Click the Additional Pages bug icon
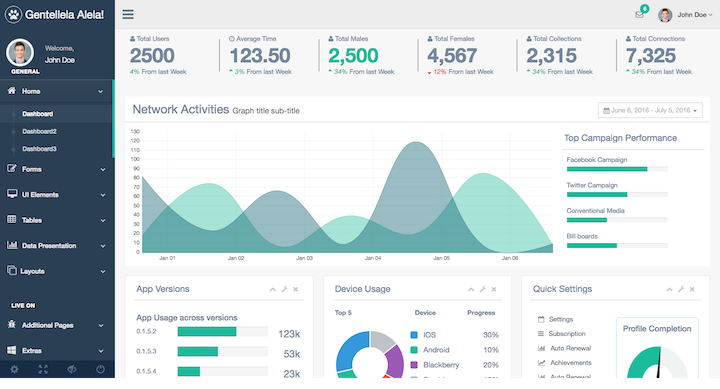The image size is (720, 389). tap(11, 324)
